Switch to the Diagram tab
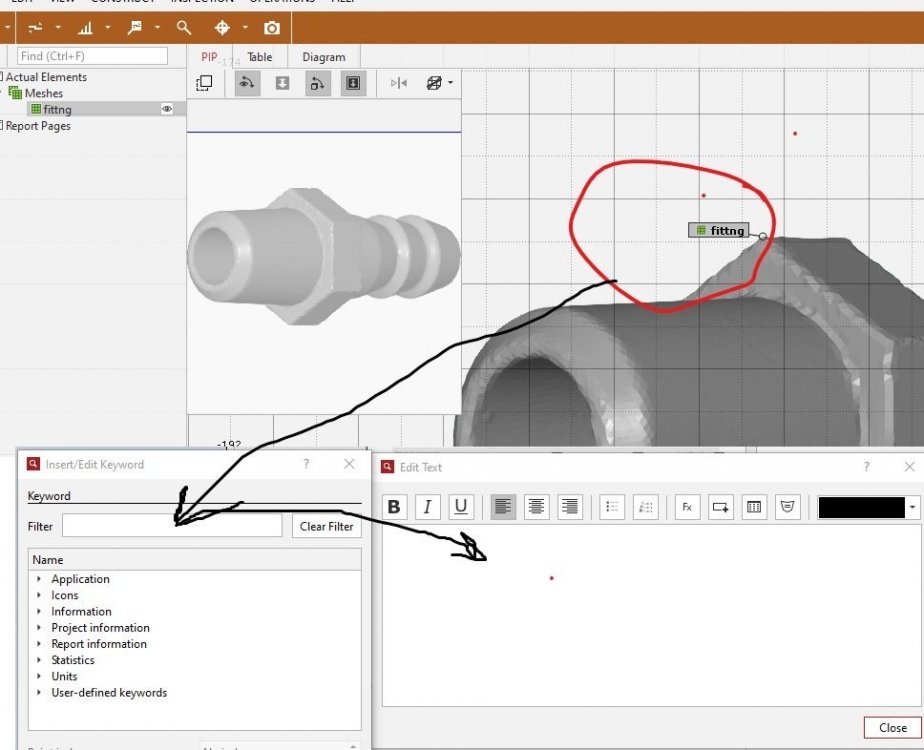The height and width of the screenshot is (750, 924). coord(323,57)
